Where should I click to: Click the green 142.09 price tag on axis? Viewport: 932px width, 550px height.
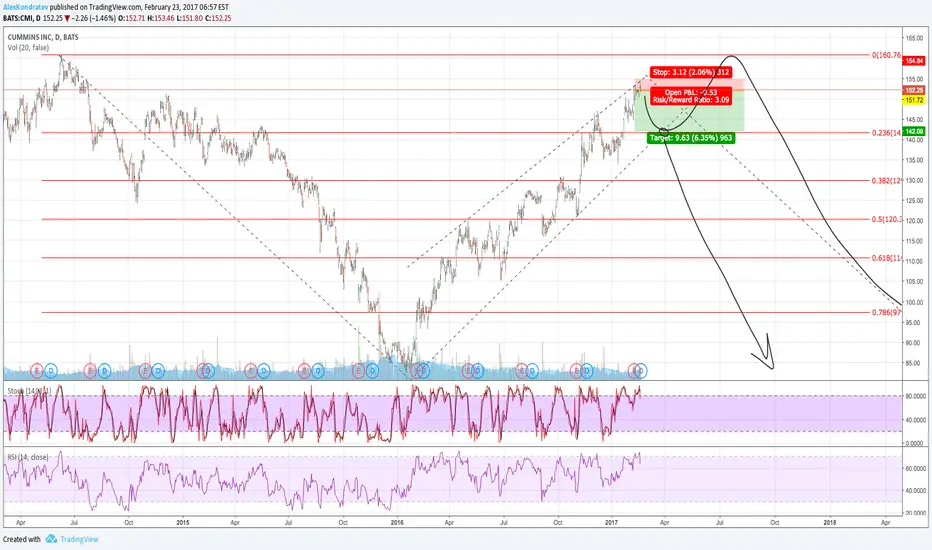point(914,131)
